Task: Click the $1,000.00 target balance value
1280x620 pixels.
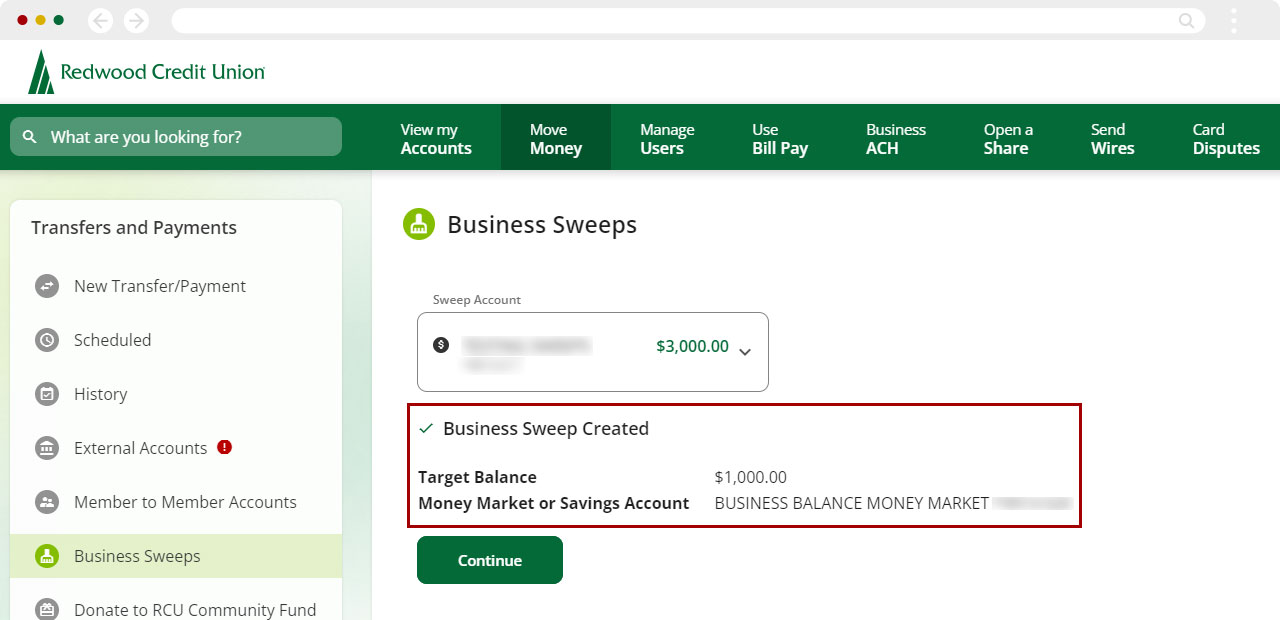Action: (x=751, y=477)
